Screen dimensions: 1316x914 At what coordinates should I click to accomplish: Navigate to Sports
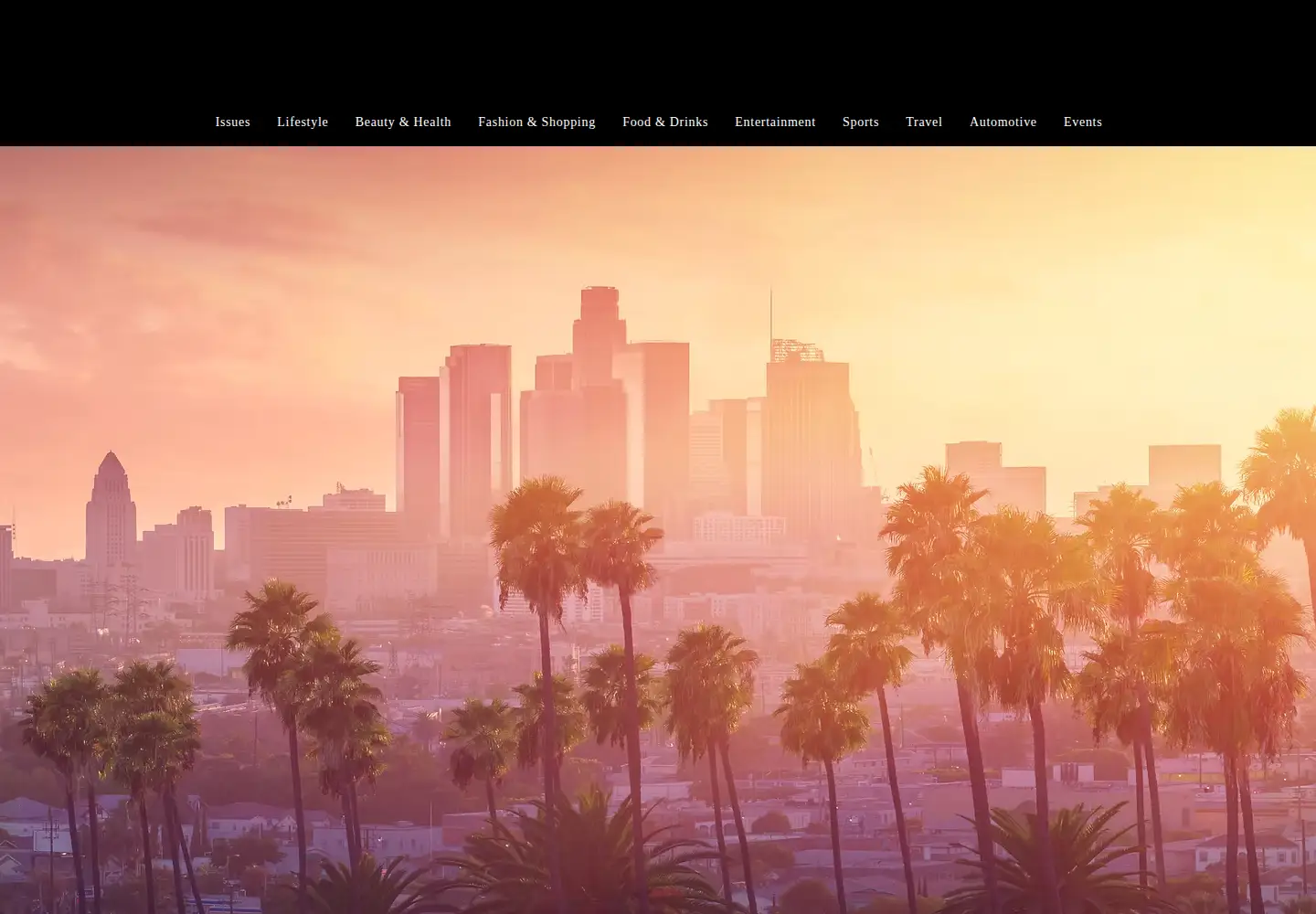[861, 122]
